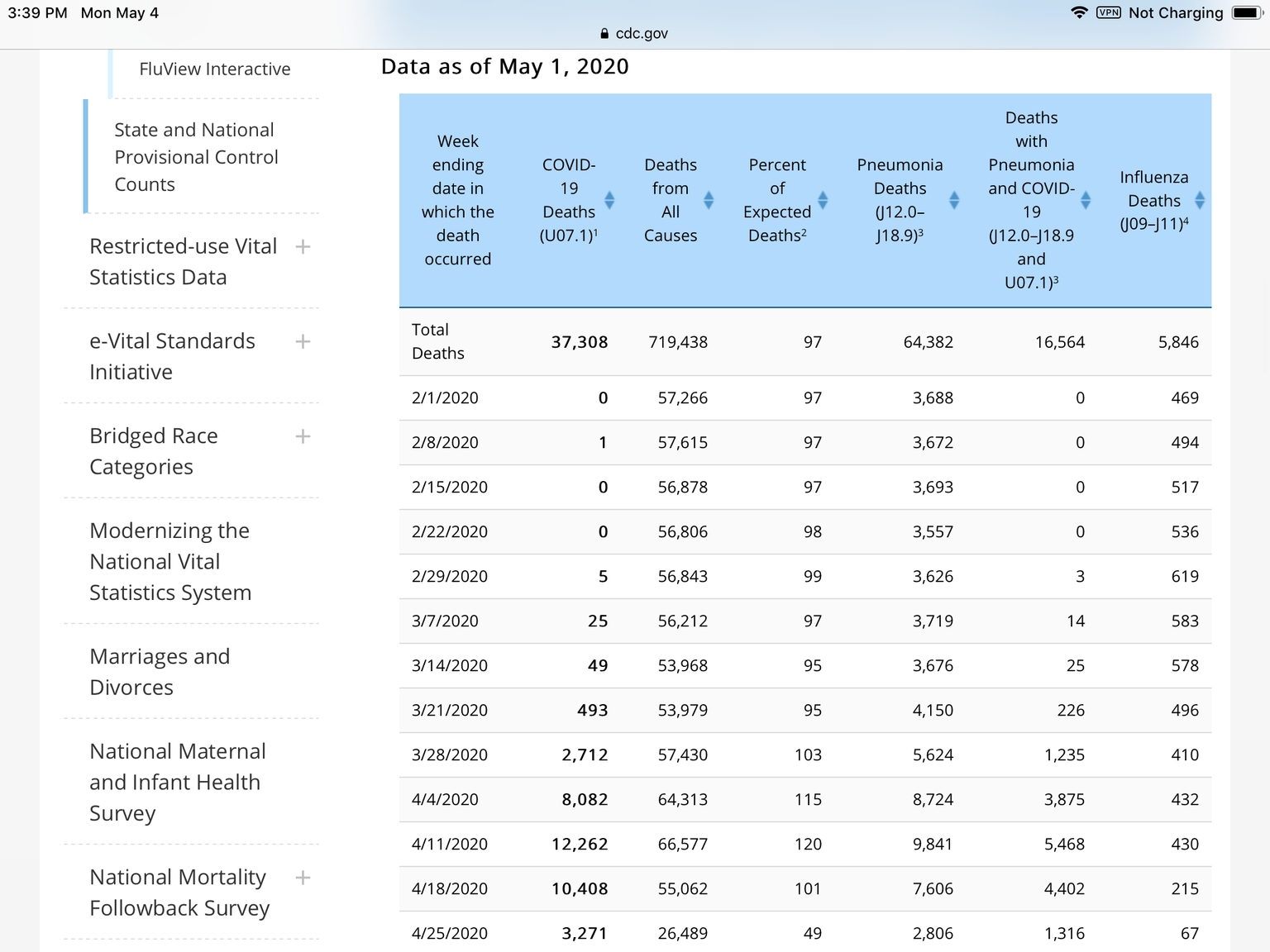Tap the battery icon in status bar
The height and width of the screenshot is (952, 1270).
coord(1246,12)
